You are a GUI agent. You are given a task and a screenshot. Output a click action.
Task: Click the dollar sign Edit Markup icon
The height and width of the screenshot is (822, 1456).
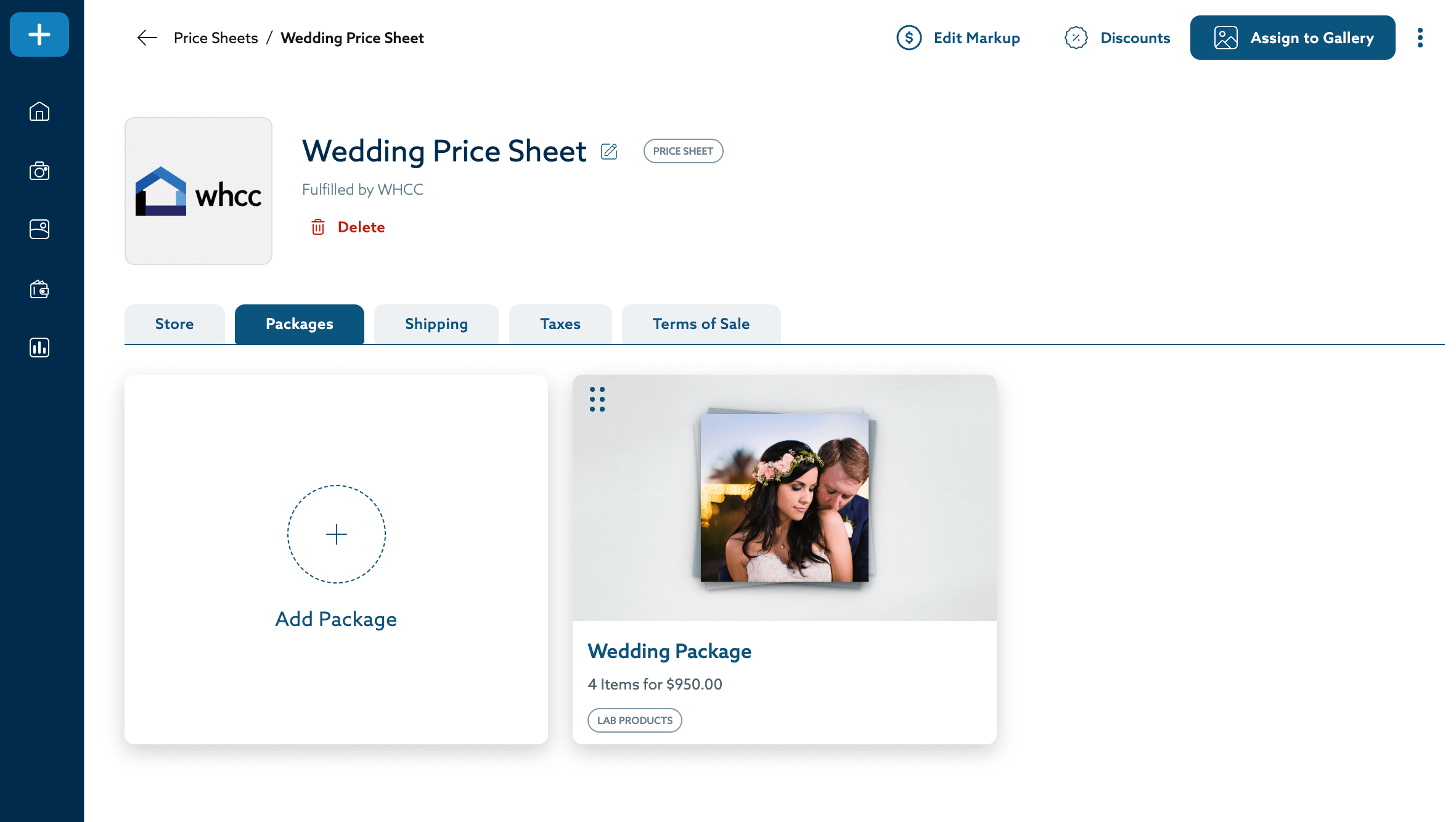(909, 38)
